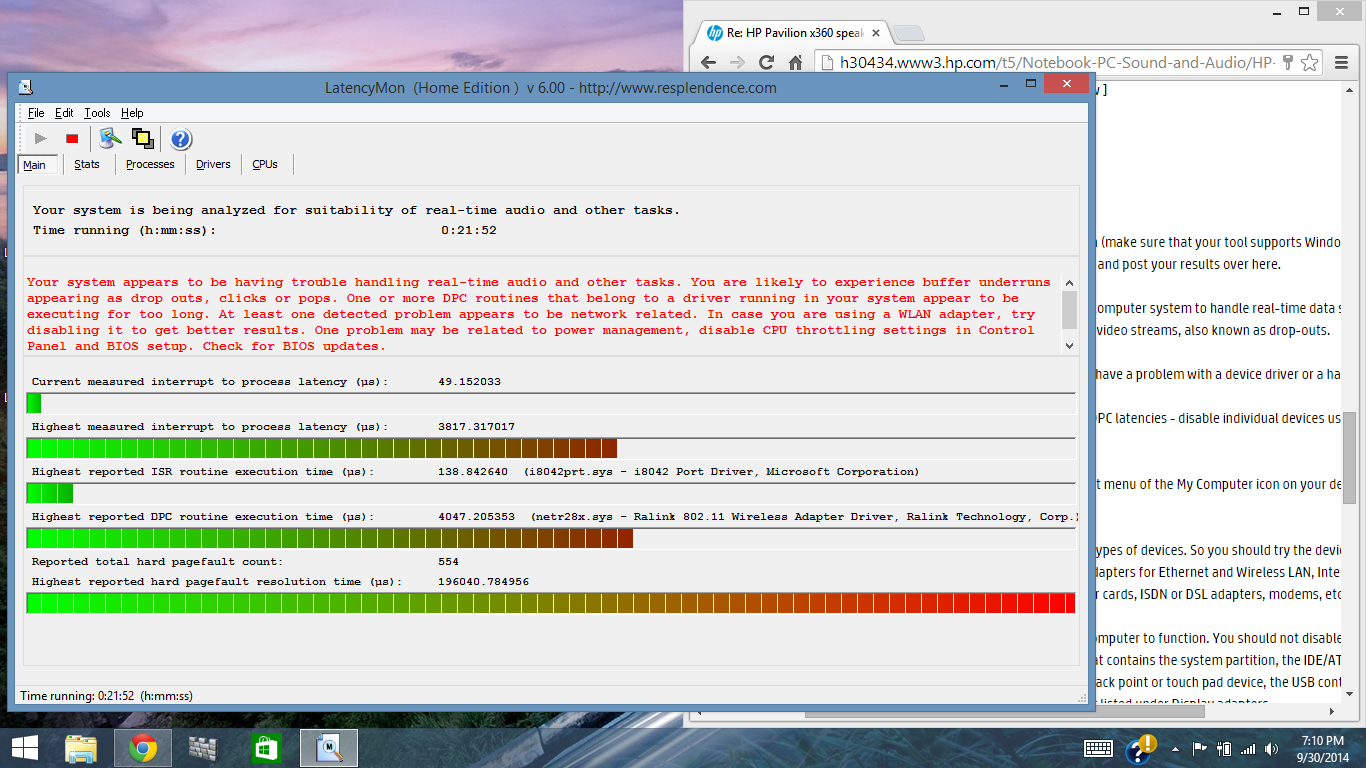Navigate back in the browser
The width and height of the screenshot is (1366, 768).
pyautogui.click(x=707, y=61)
